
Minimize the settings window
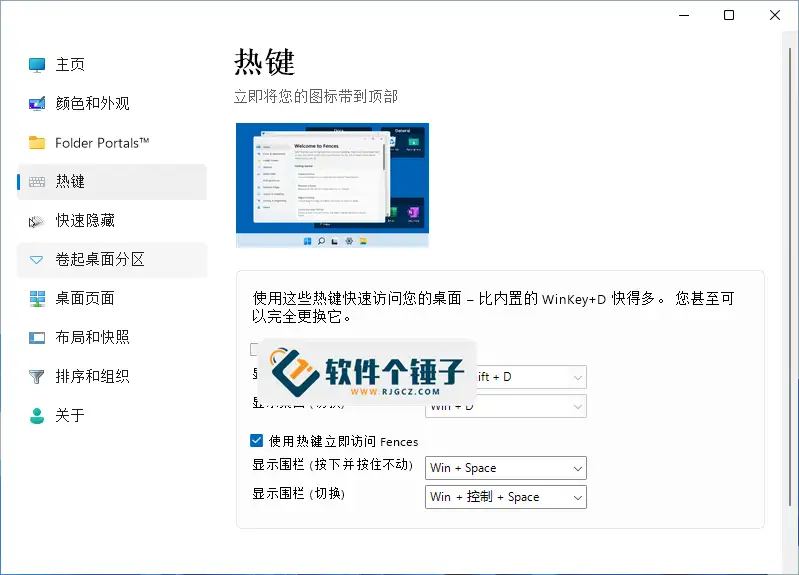[684, 15]
